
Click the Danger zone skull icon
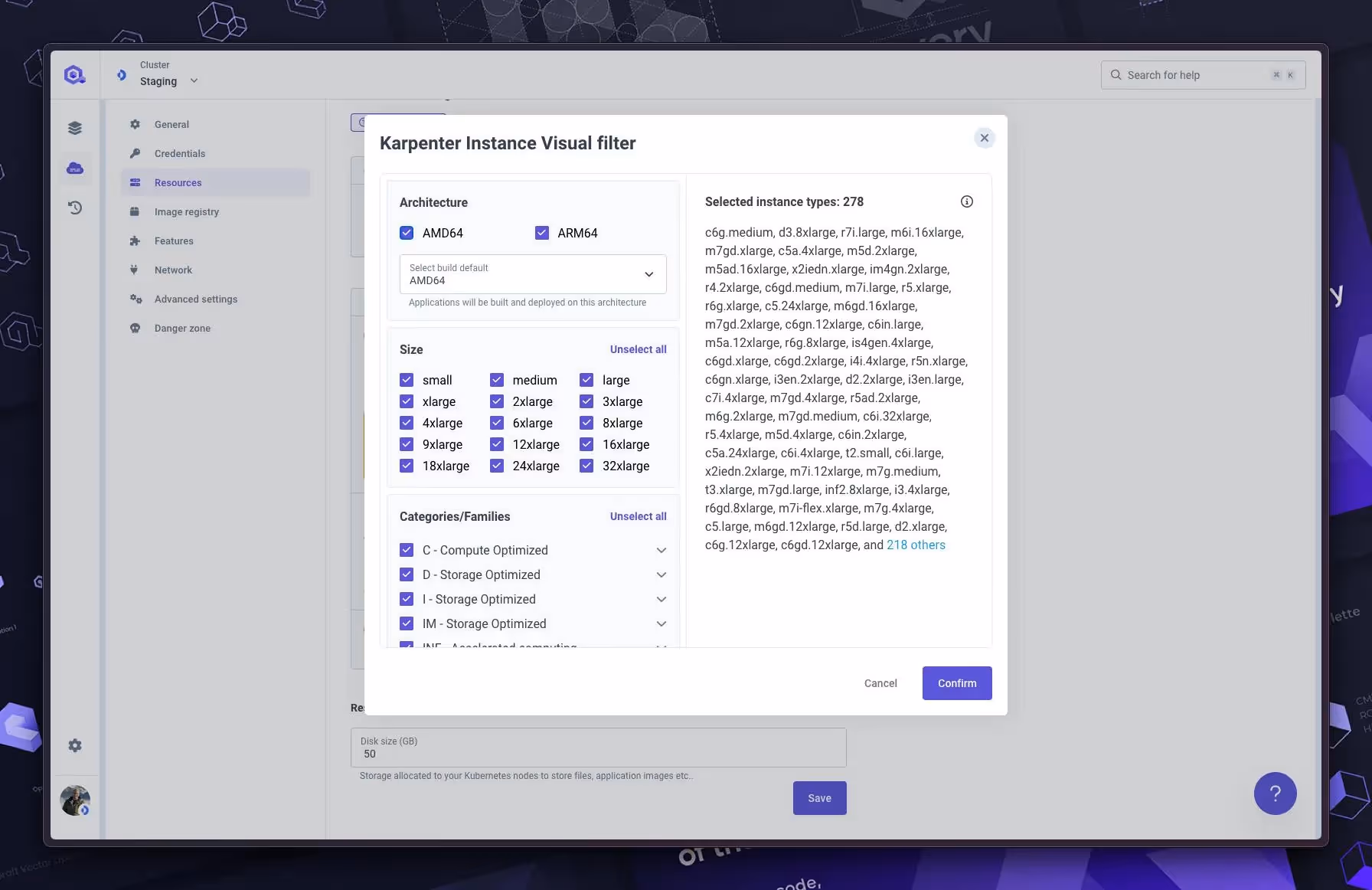pos(135,328)
